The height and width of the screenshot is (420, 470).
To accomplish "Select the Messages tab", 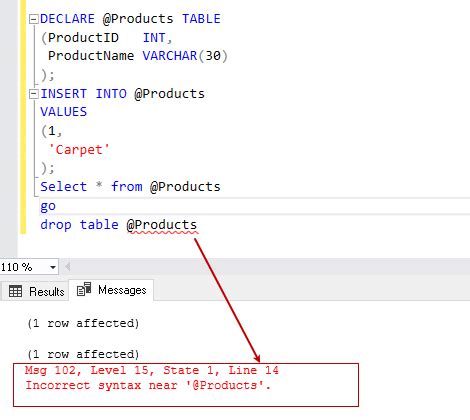I will 111,290.
